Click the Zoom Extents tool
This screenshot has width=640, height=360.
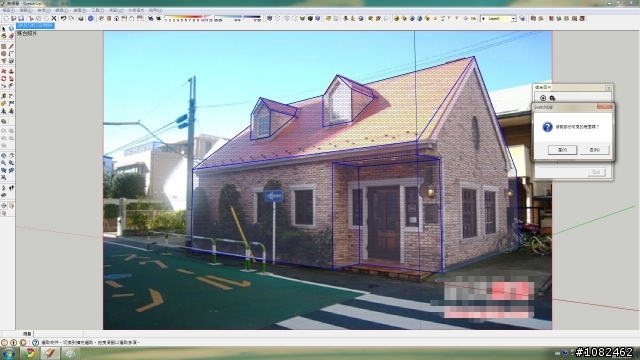coord(4,177)
